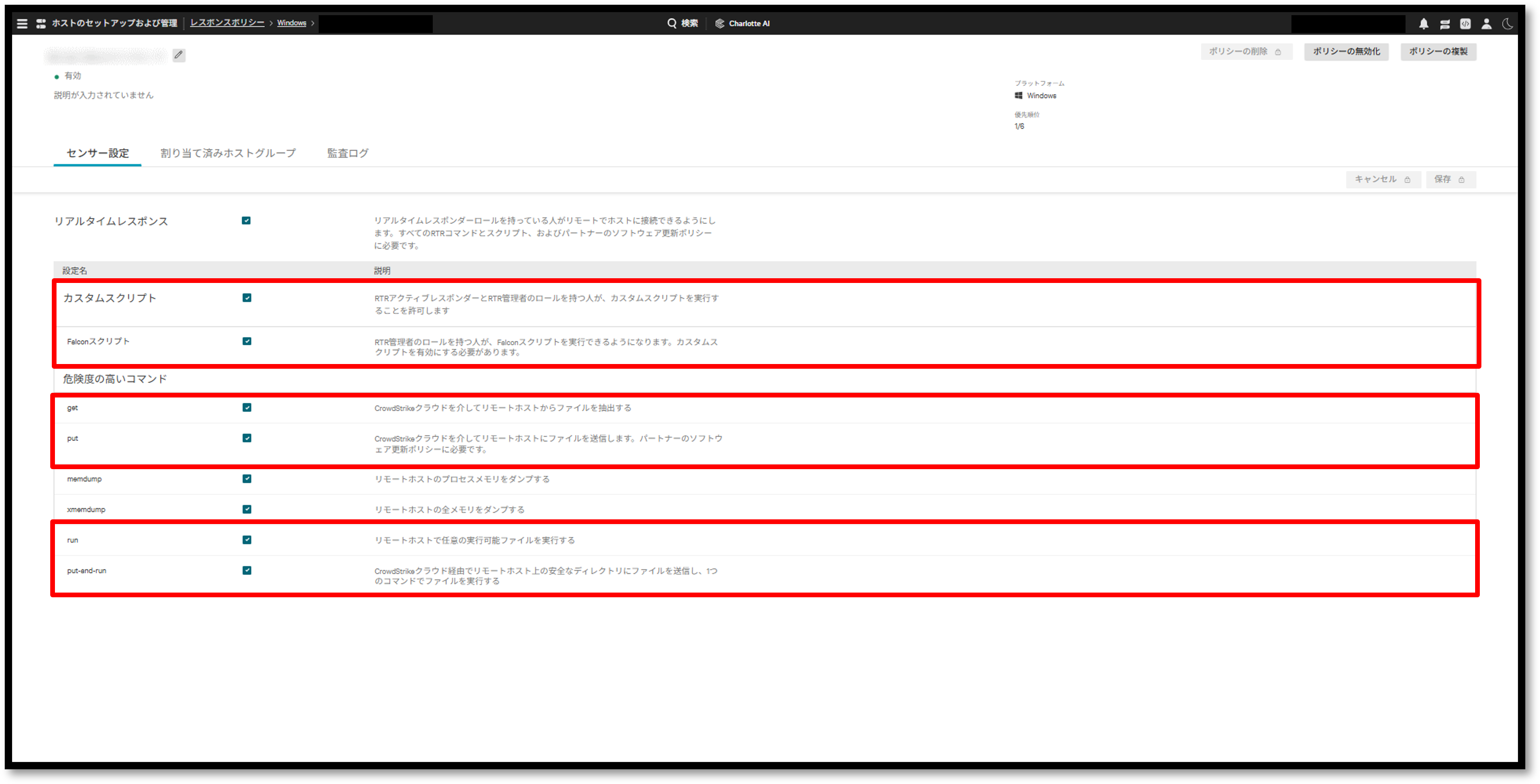Toggle the Falconスクリプト checkbox
The image size is (1540, 784).
(247, 341)
